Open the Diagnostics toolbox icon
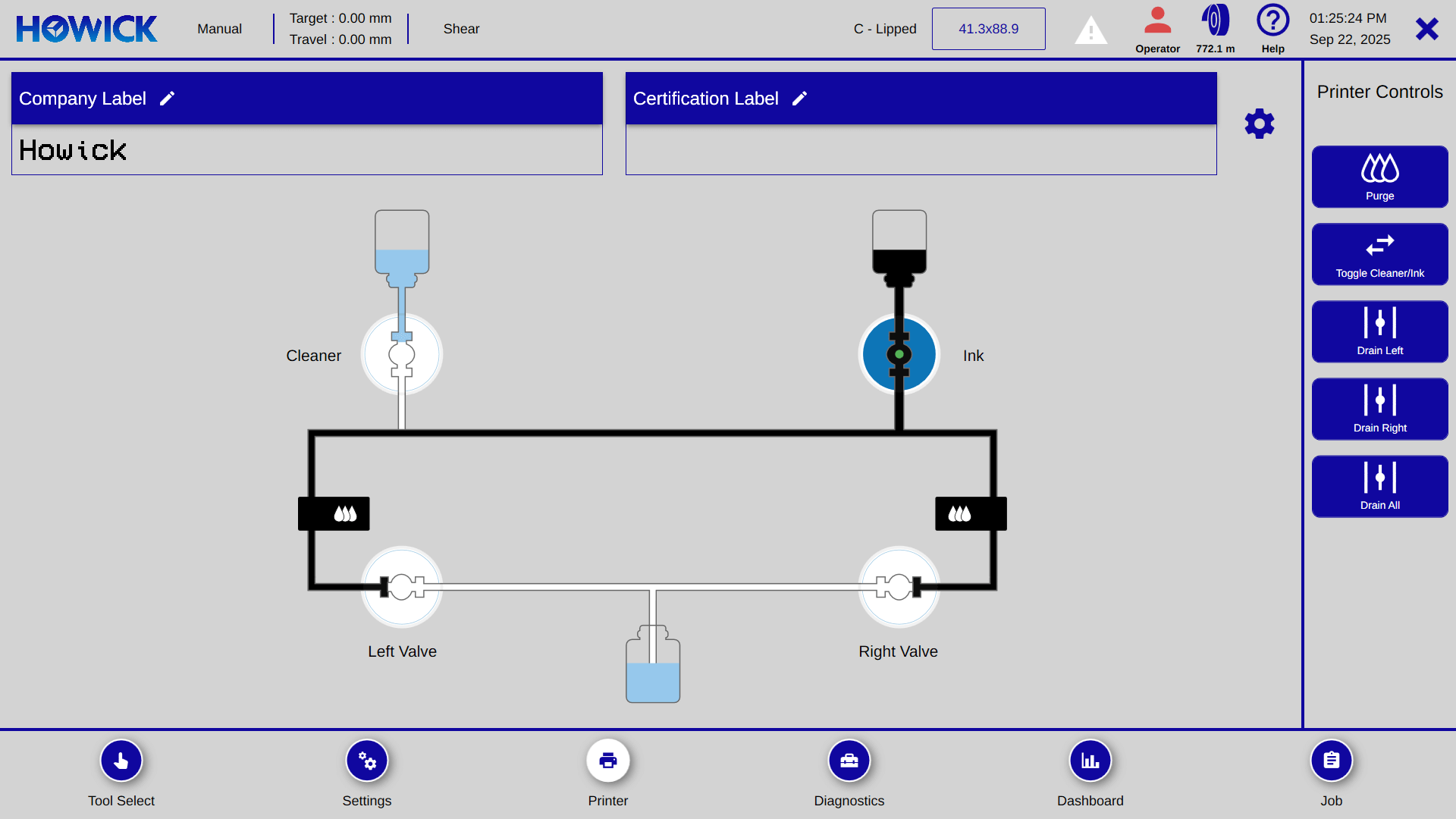 click(x=849, y=760)
